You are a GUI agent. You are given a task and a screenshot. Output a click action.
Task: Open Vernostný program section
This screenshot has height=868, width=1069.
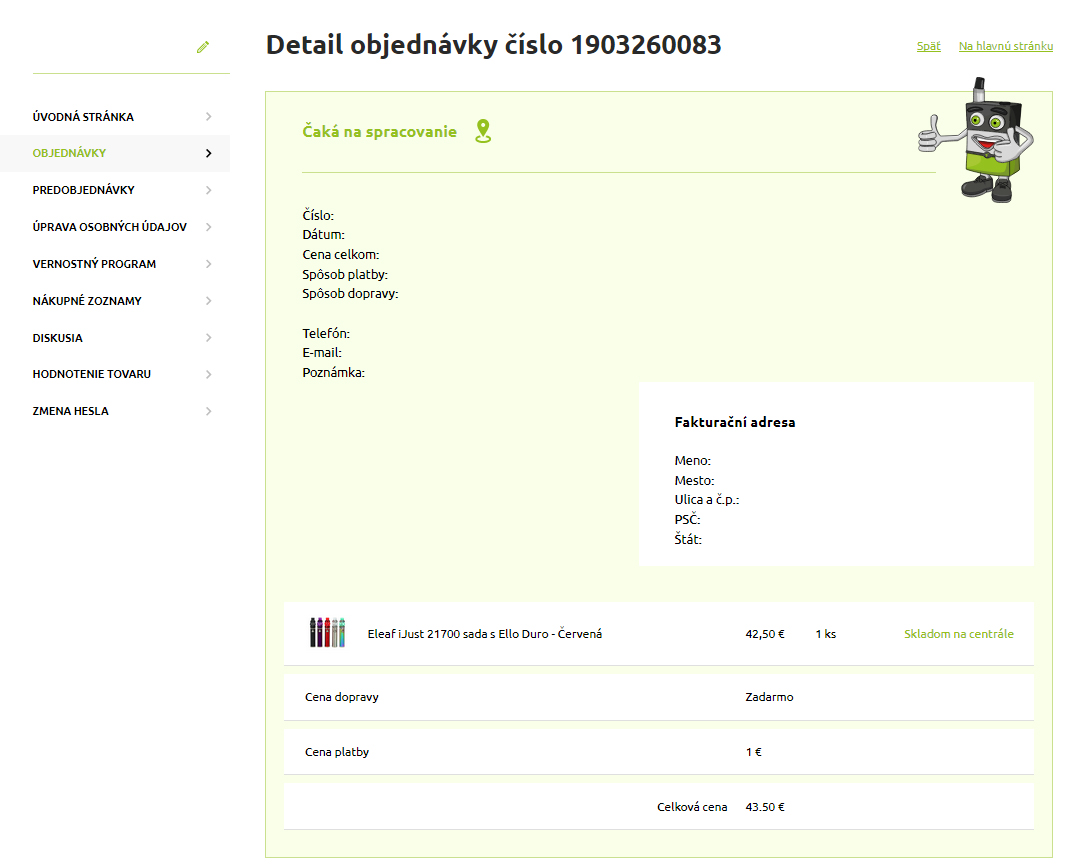[x=94, y=264]
